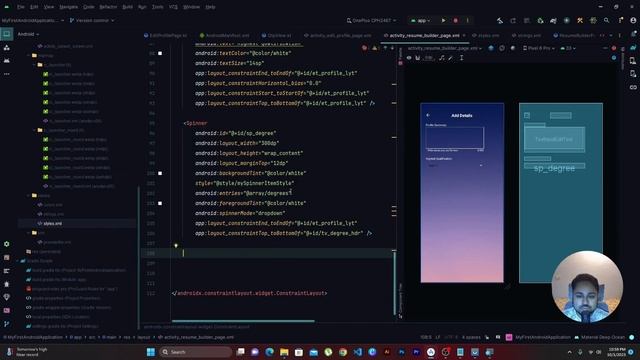Open the Tools menu
Viewport: 640px width, 360px height.
pyautogui.click(x=158, y=7)
